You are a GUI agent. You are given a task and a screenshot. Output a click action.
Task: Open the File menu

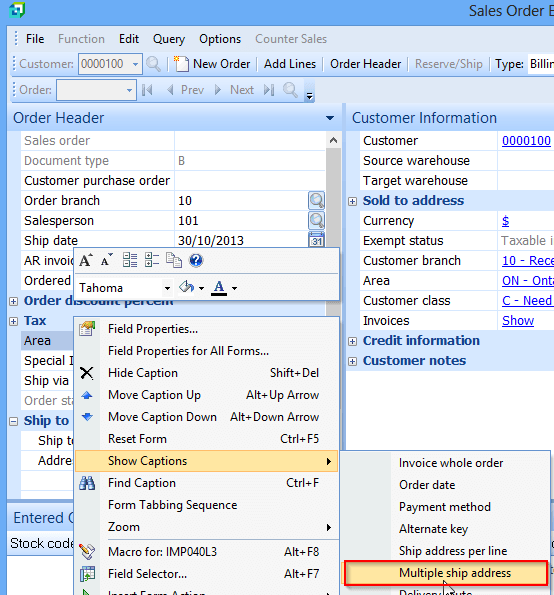(35, 39)
